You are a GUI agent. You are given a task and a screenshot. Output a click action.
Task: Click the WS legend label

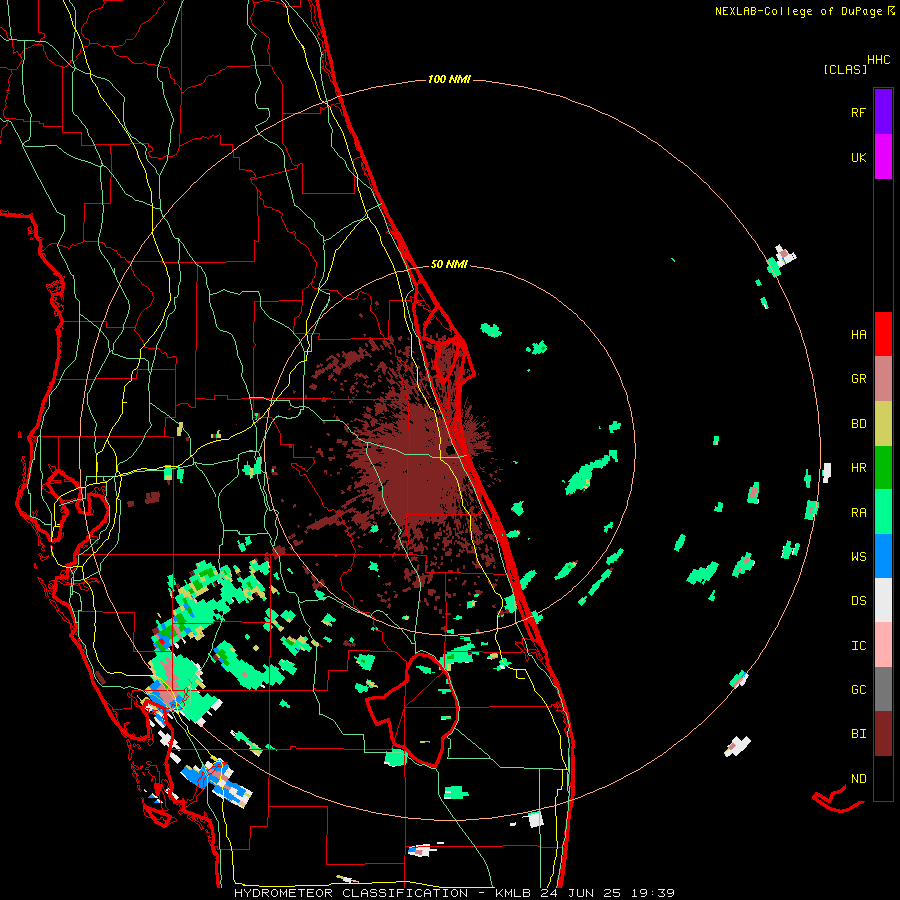tap(858, 556)
